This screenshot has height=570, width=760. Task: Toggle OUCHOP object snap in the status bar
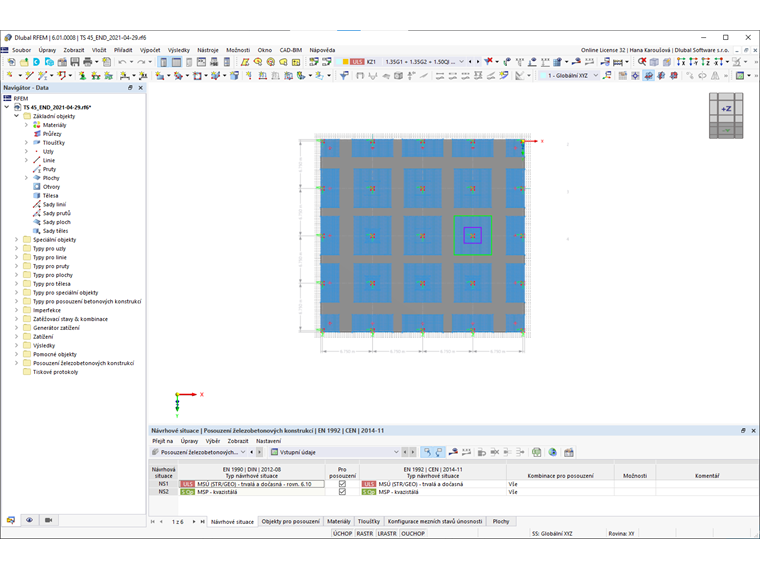click(413, 533)
